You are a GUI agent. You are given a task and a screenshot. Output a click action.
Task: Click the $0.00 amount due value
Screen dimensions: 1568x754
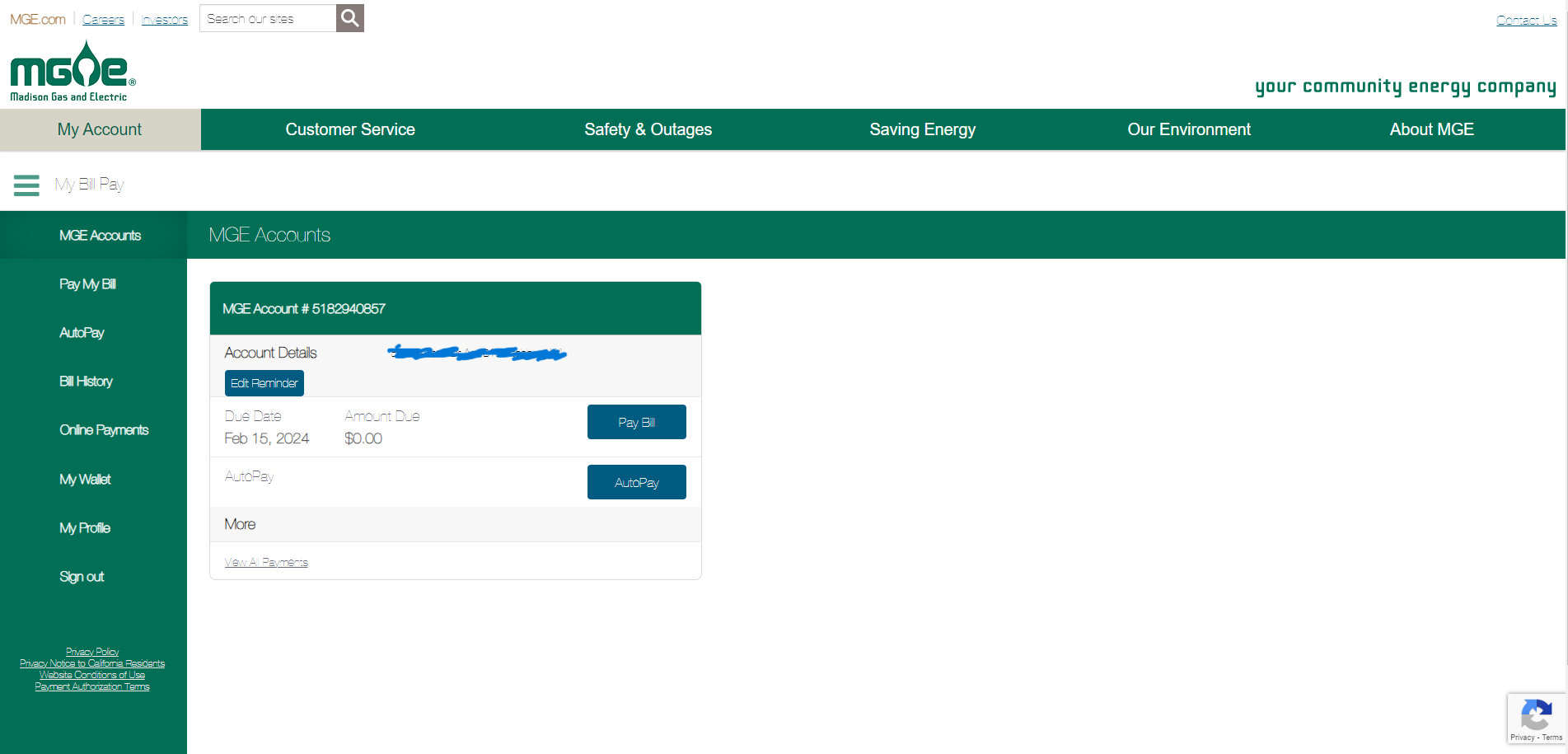point(363,438)
